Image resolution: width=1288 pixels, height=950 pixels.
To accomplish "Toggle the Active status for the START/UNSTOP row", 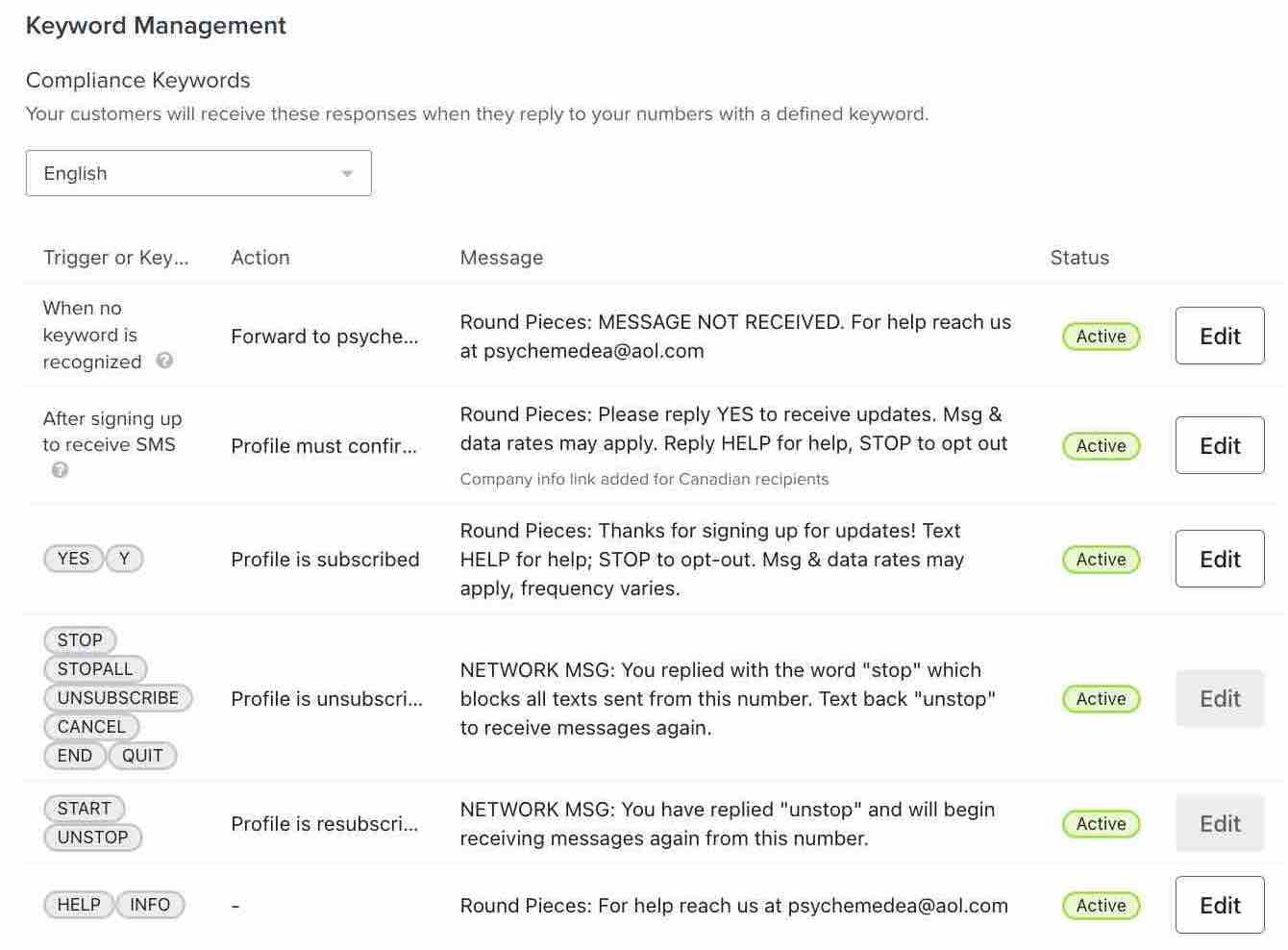I will (1101, 823).
